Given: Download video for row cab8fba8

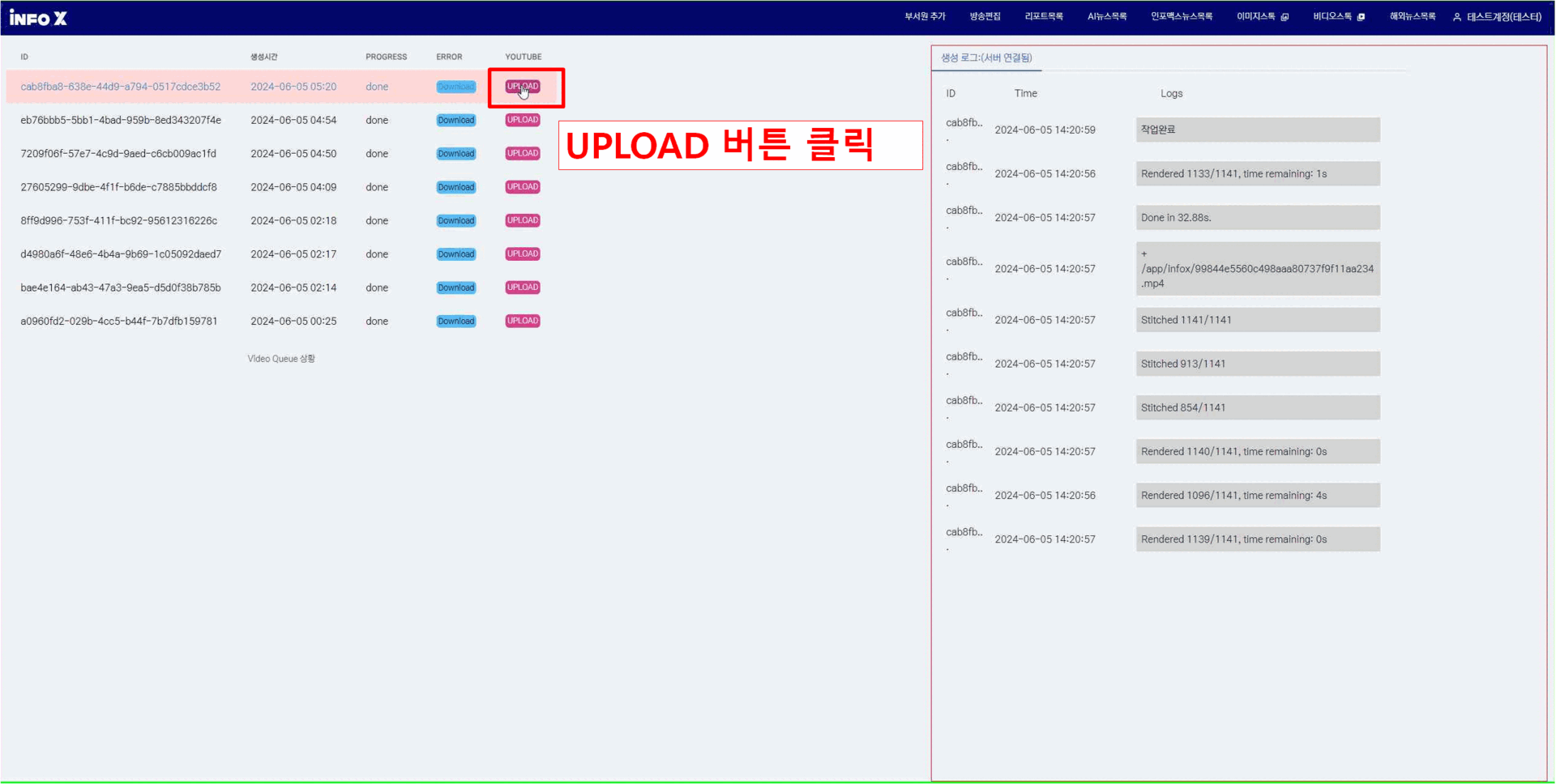Looking at the screenshot, I should [x=456, y=87].
